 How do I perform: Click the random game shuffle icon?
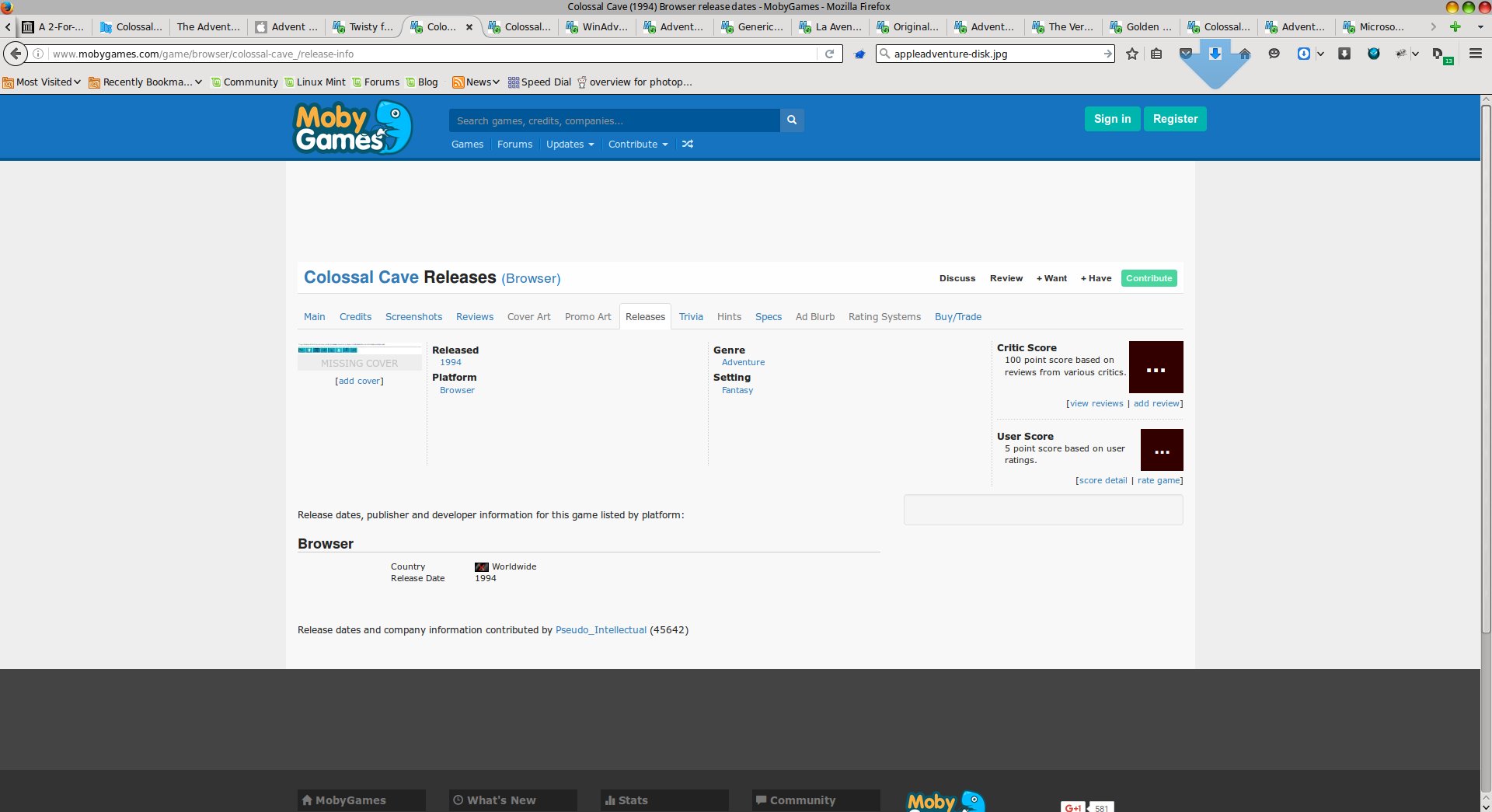pyautogui.click(x=688, y=145)
